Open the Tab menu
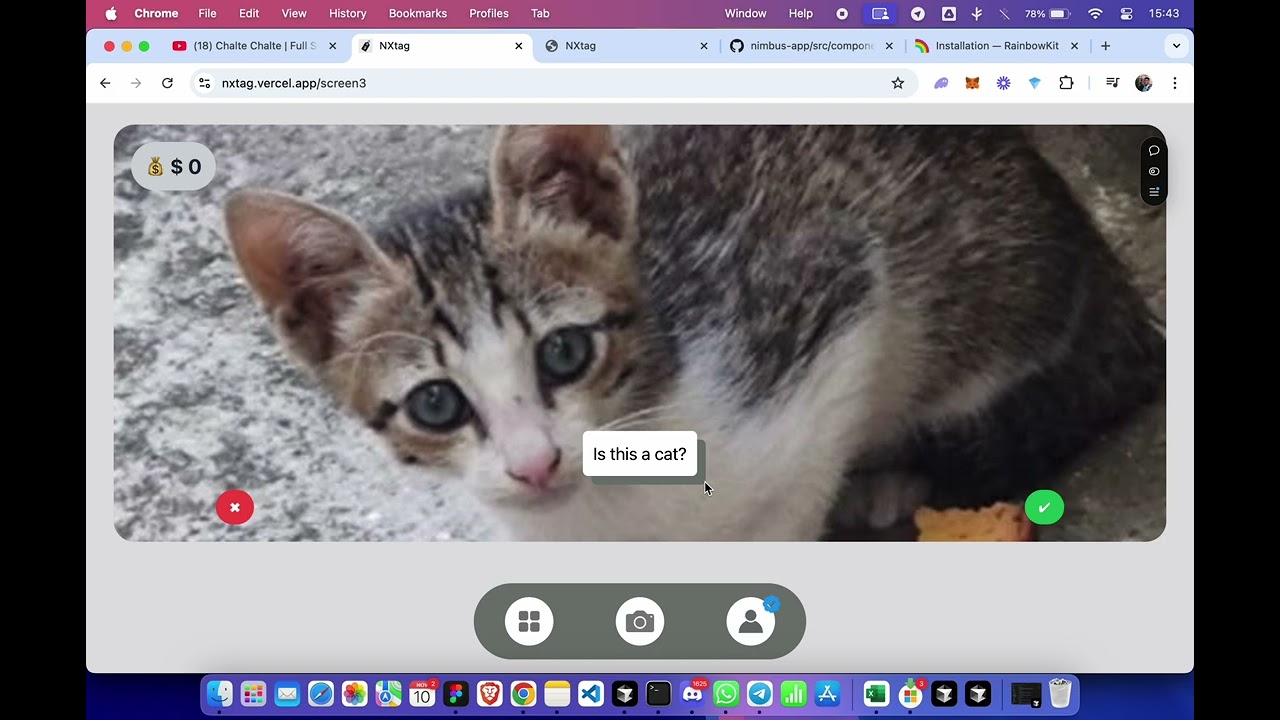1280x720 pixels. tap(540, 14)
